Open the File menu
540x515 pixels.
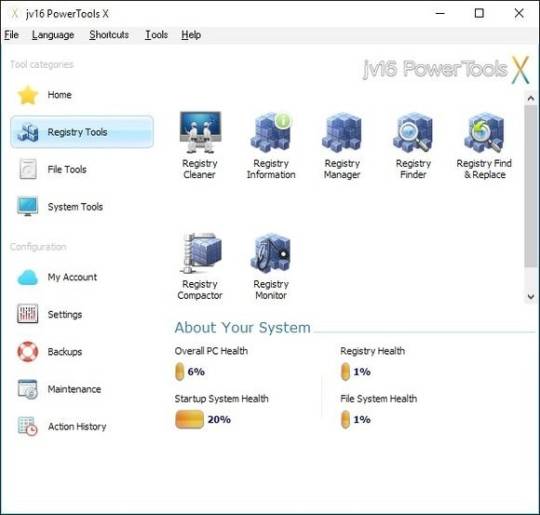click(x=11, y=35)
